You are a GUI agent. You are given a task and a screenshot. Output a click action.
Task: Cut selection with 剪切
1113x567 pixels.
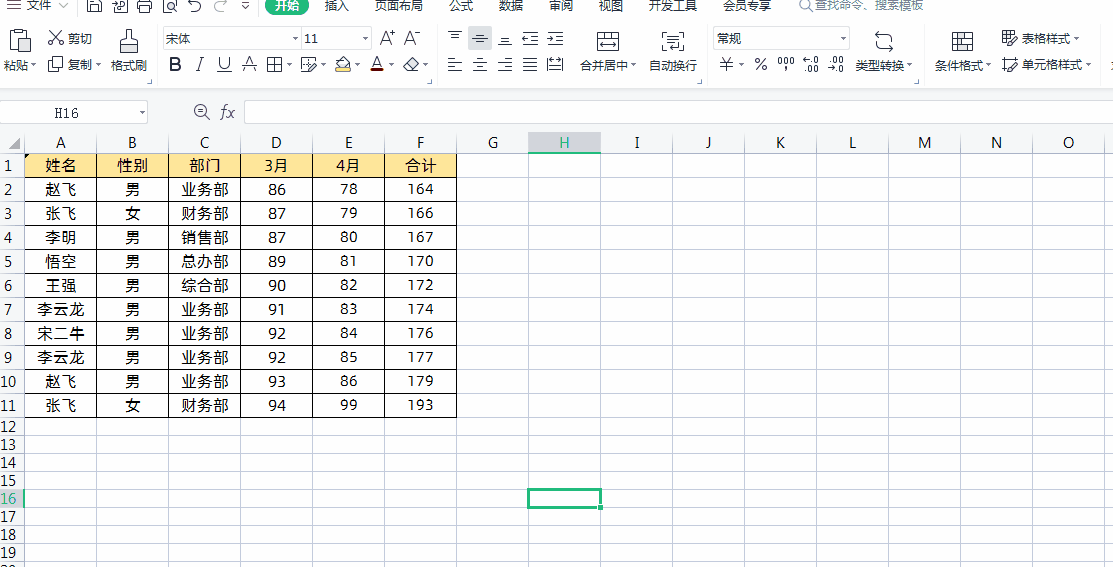click(70, 38)
